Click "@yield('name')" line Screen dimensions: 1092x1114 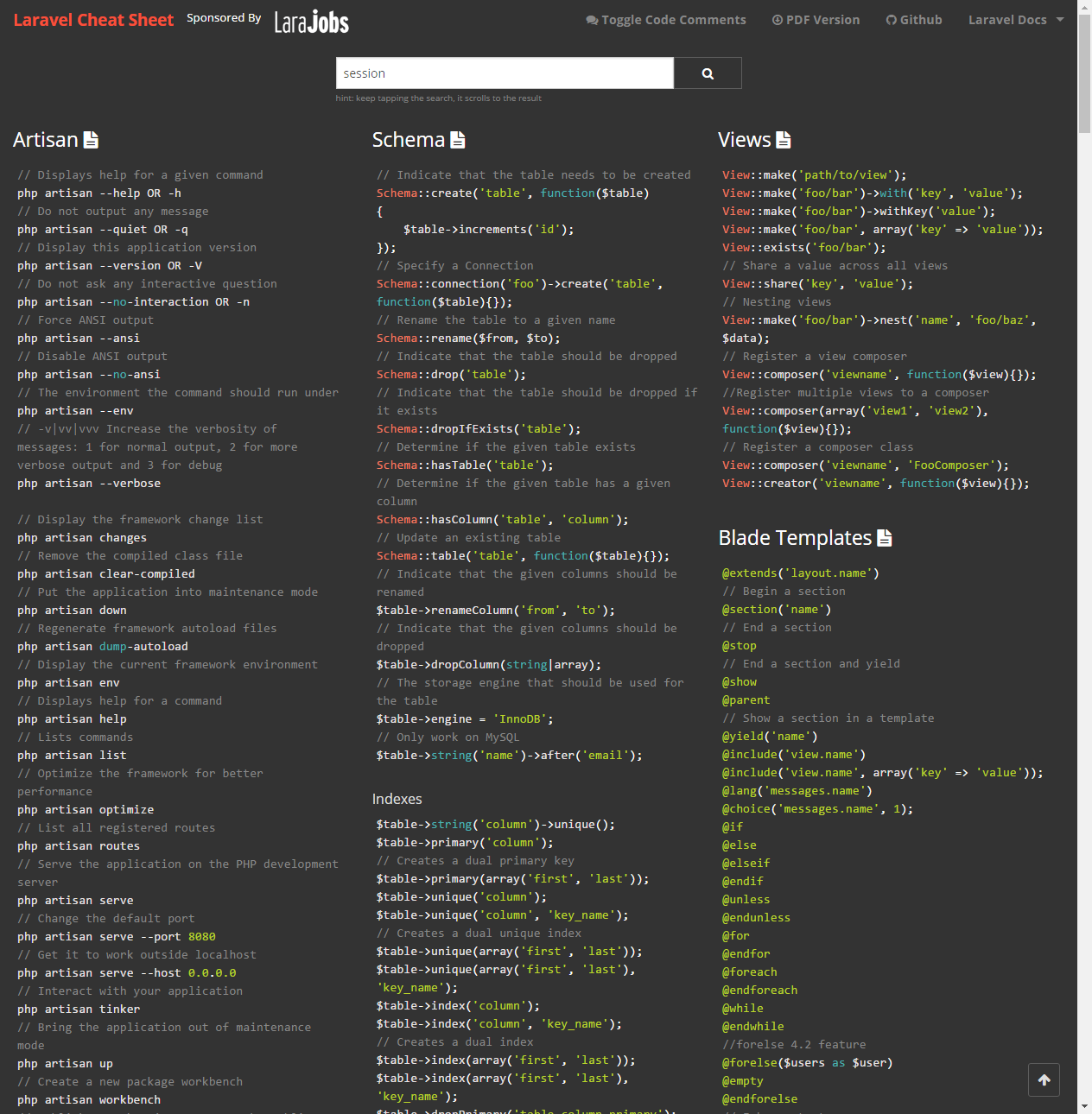770,737
